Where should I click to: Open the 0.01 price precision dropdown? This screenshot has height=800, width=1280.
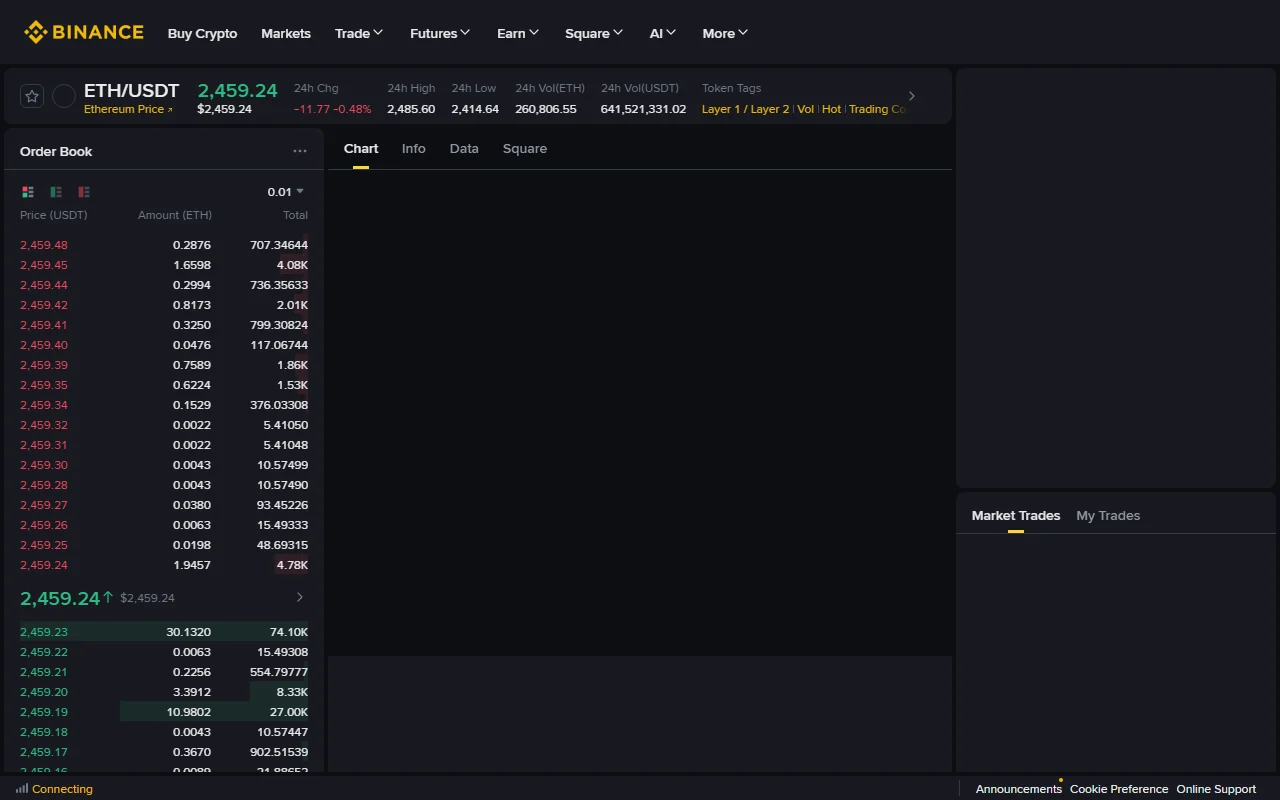(x=286, y=192)
